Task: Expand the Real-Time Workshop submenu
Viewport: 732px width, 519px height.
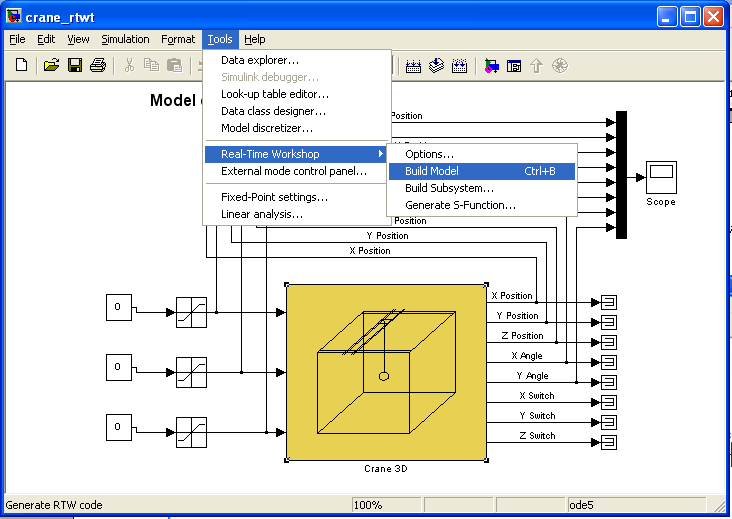Action: (296, 154)
